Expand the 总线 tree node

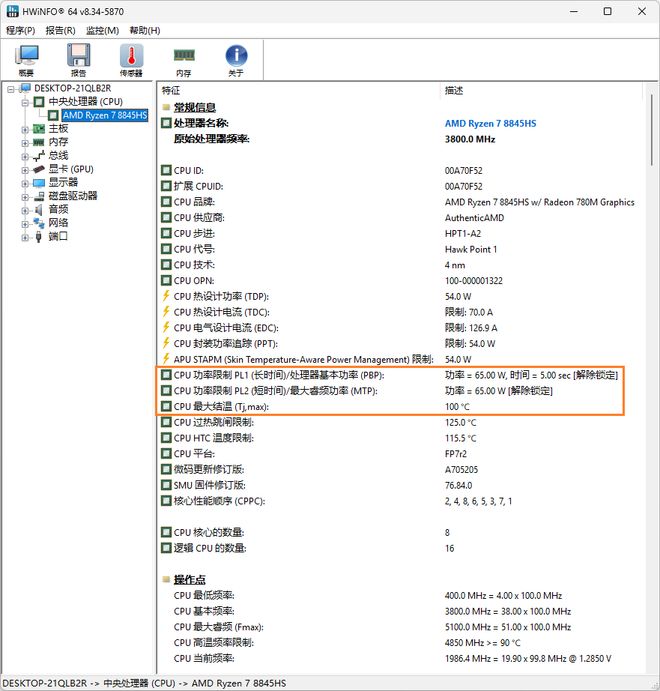[25, 156]
